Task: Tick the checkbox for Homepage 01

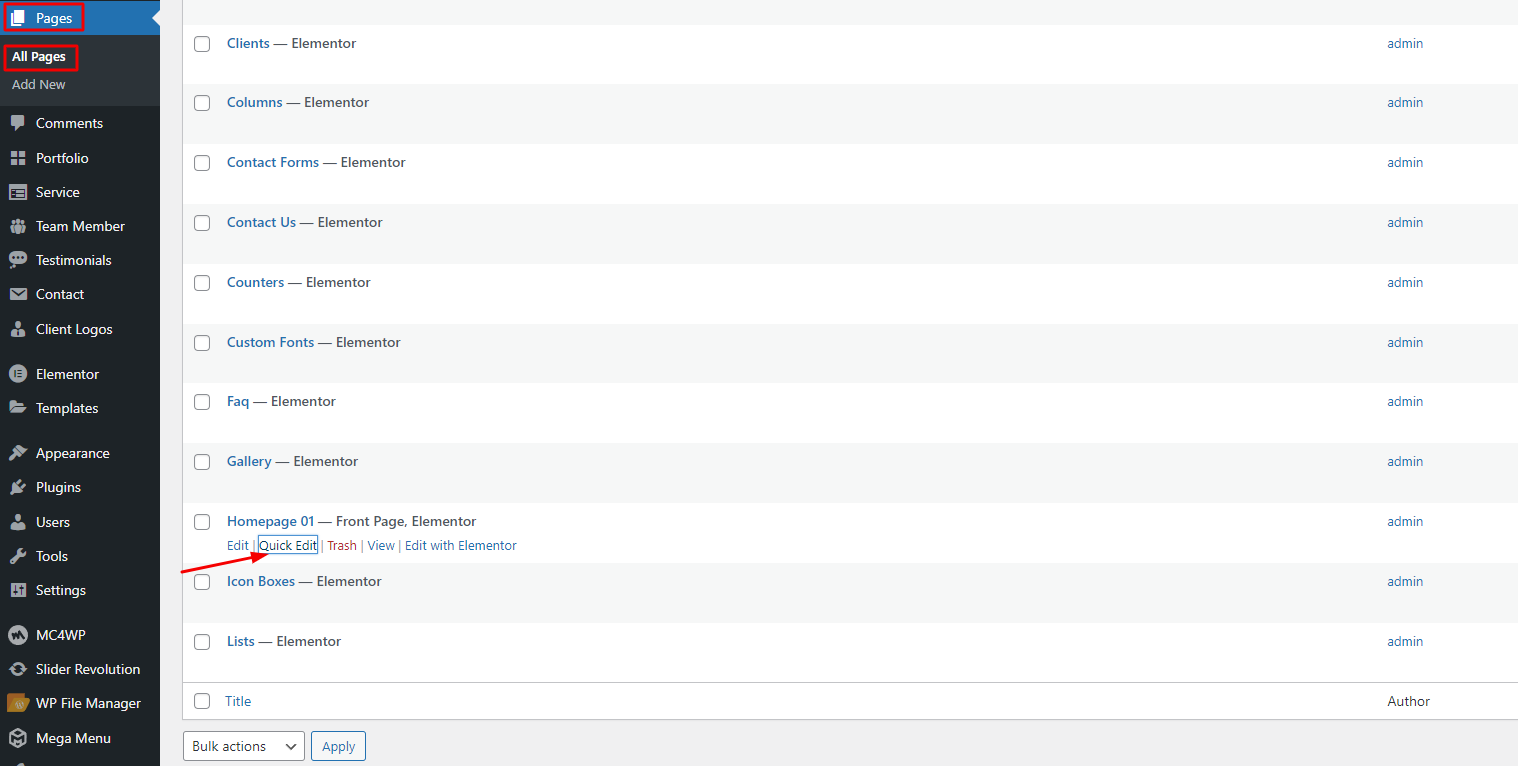Action: (x=202, y=522)
